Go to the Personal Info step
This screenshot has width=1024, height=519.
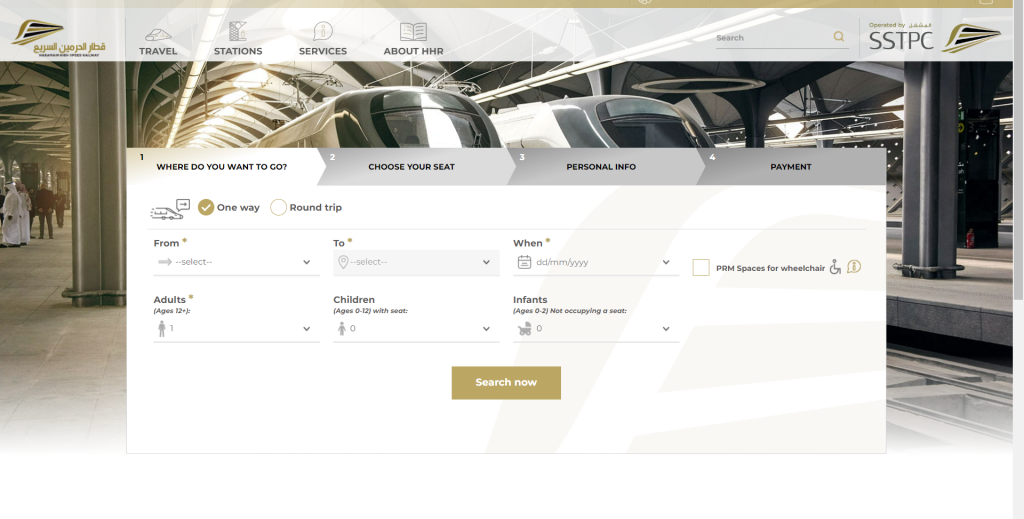pyautogui.click(x=601, y=166)
